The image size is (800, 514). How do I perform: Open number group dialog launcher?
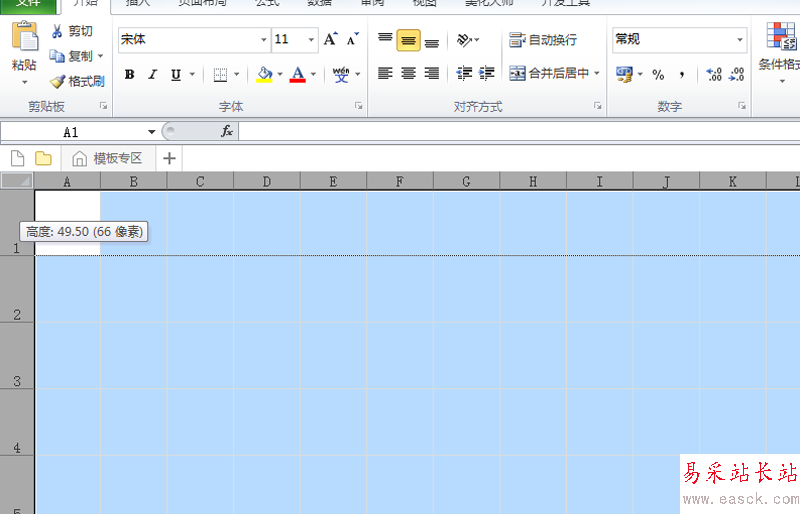coord(742,106)
